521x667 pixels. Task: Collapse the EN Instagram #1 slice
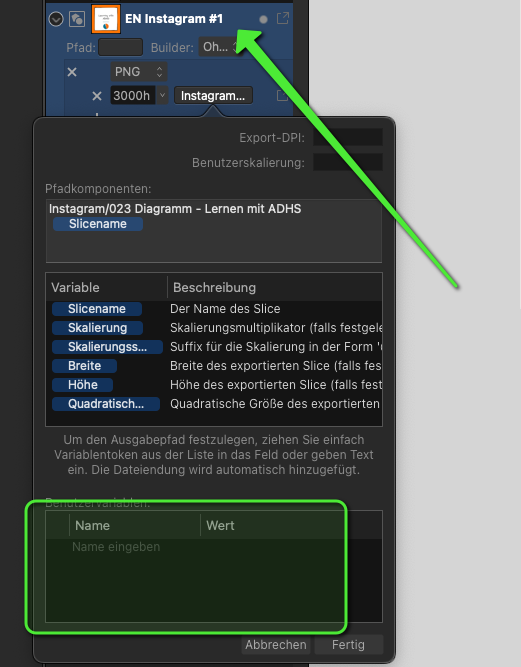click(x=56, y=19)
